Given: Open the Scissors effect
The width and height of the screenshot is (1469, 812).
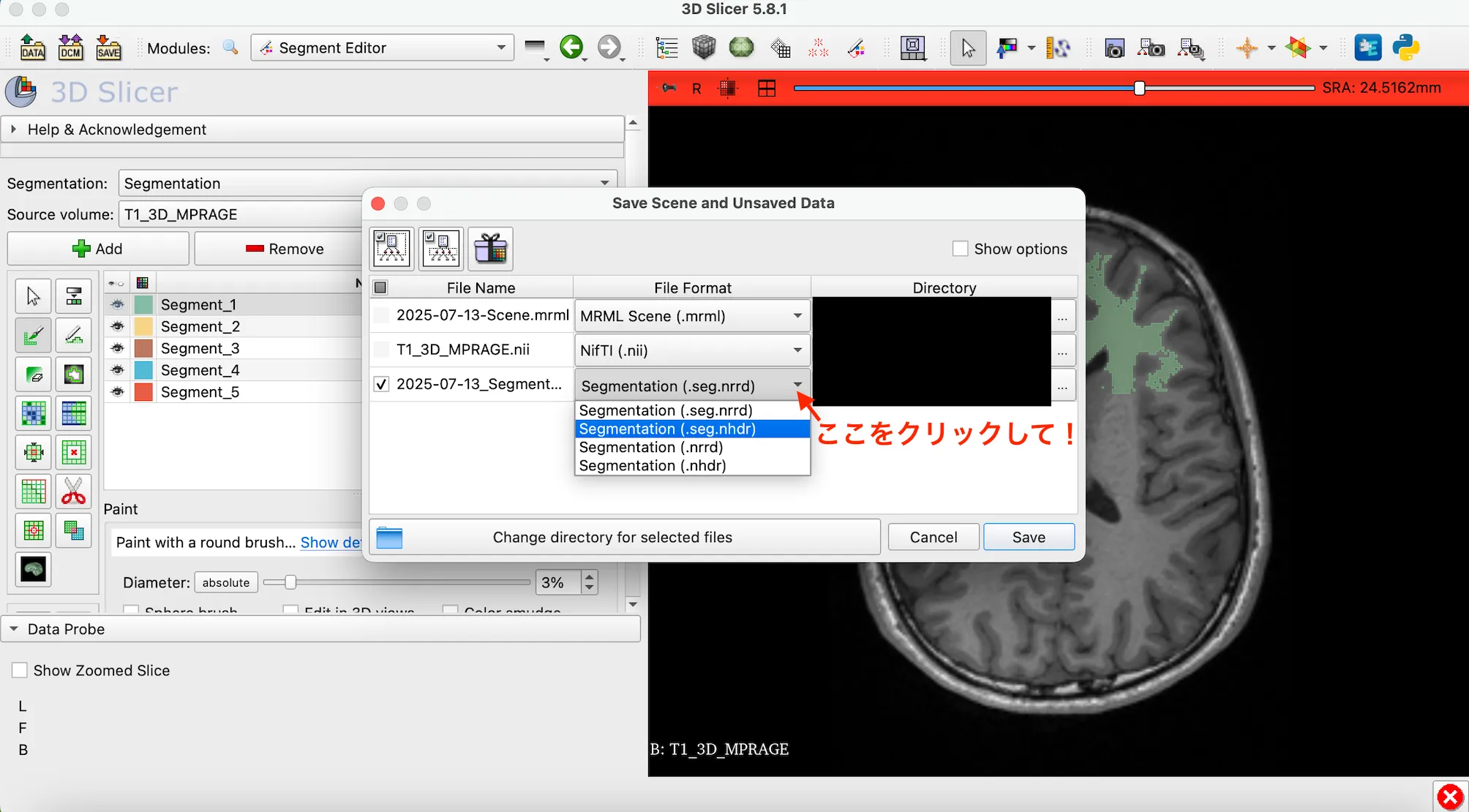Looking at the screenshot, I should tap(74, 491).
